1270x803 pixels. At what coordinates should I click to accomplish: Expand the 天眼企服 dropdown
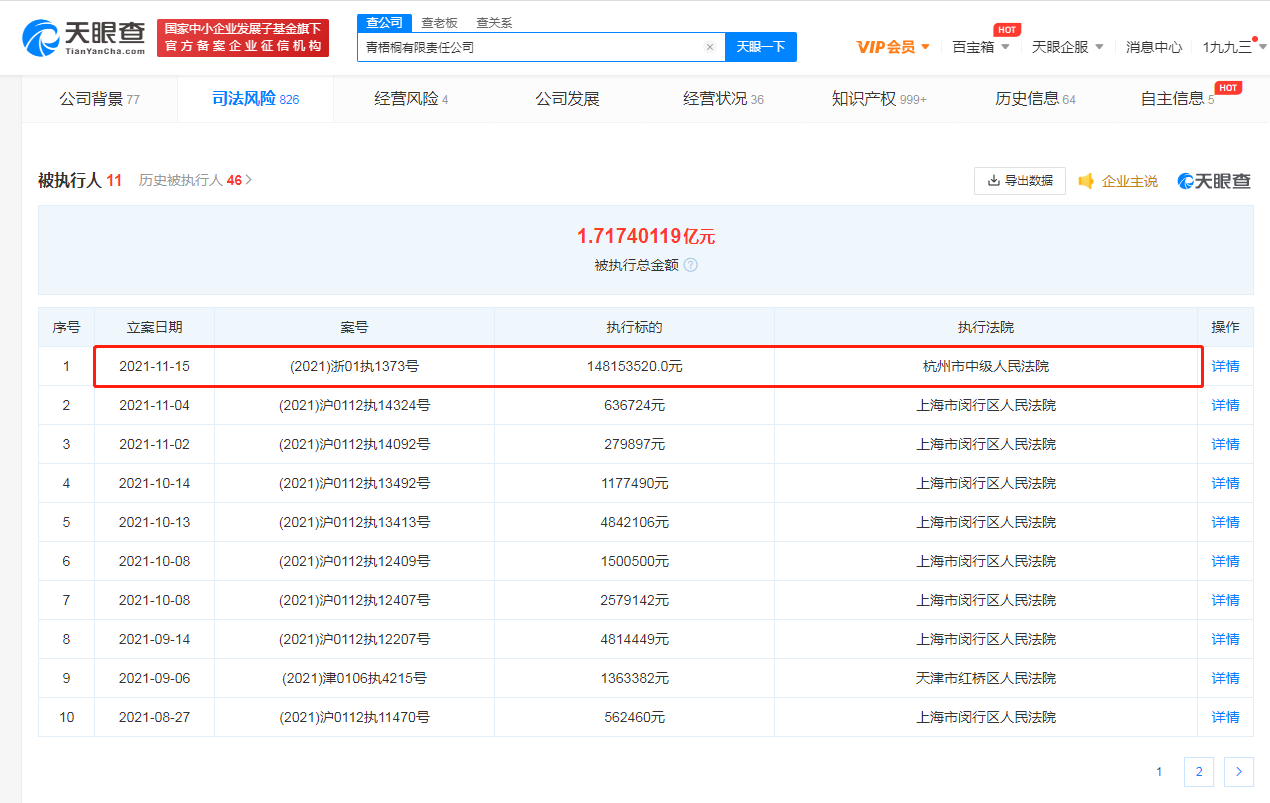[1067, 47]
